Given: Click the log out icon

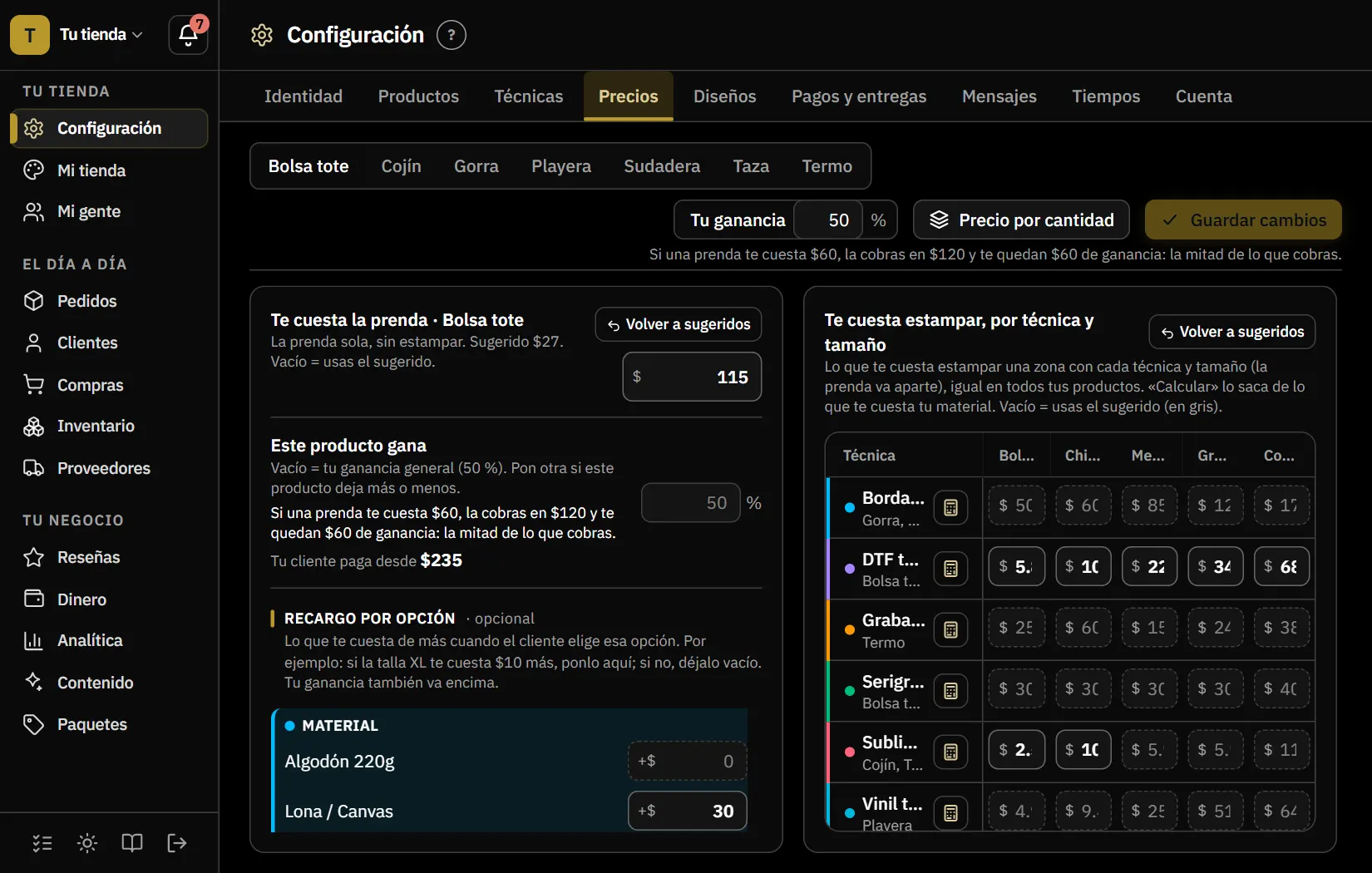Looking at the screenshot, I should [x=177, y=843].
